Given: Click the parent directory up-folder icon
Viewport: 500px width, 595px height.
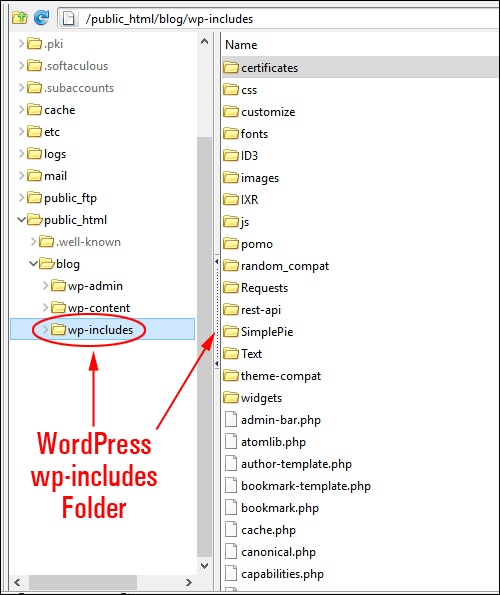Looking at the screenshot, I should pyautogui.click(x=19, y=17).
